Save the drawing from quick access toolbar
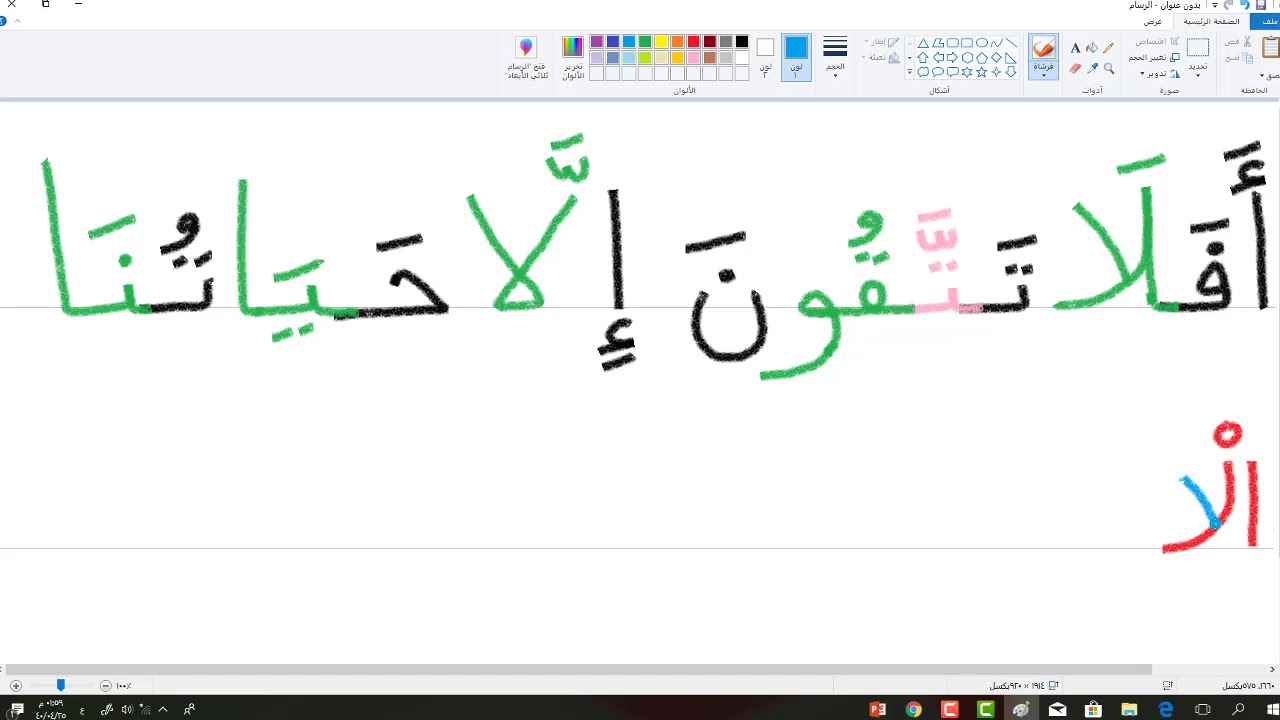This screenshot has height=720, width=1280. click(1261, 5)
